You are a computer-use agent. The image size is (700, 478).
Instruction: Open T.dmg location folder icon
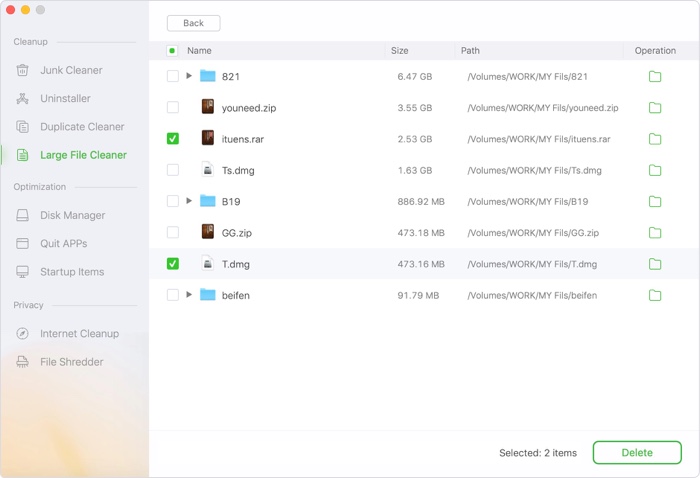point(655,264)
